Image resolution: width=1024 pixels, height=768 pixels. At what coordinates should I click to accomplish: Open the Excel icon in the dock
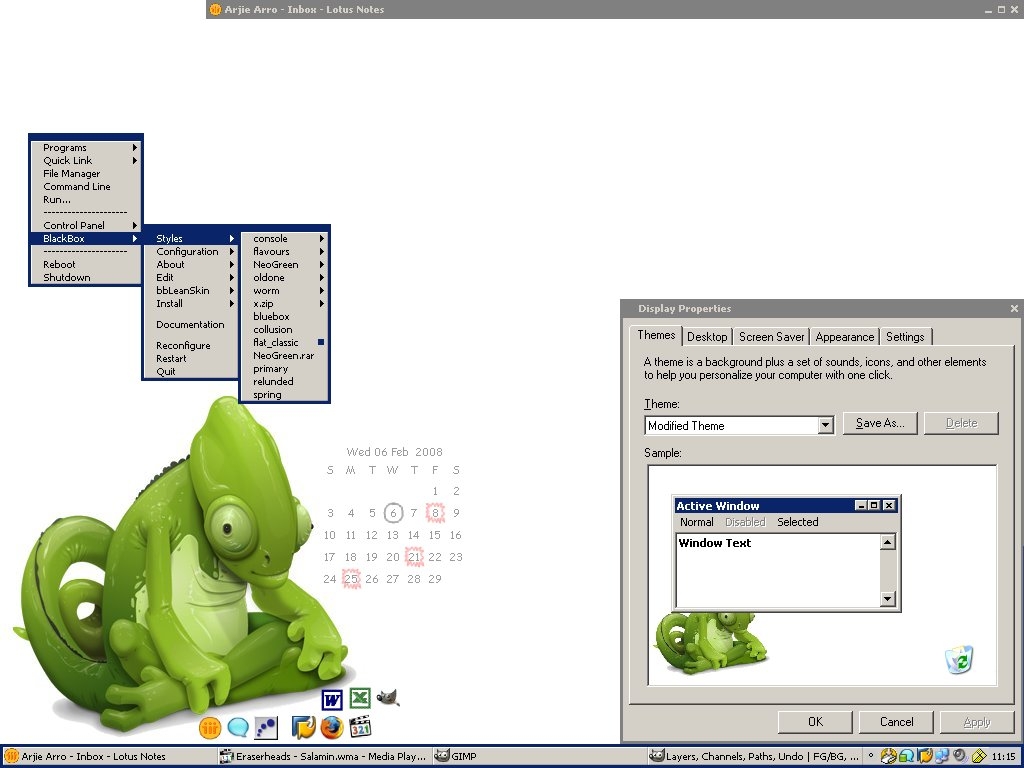(x=360, y=699)
